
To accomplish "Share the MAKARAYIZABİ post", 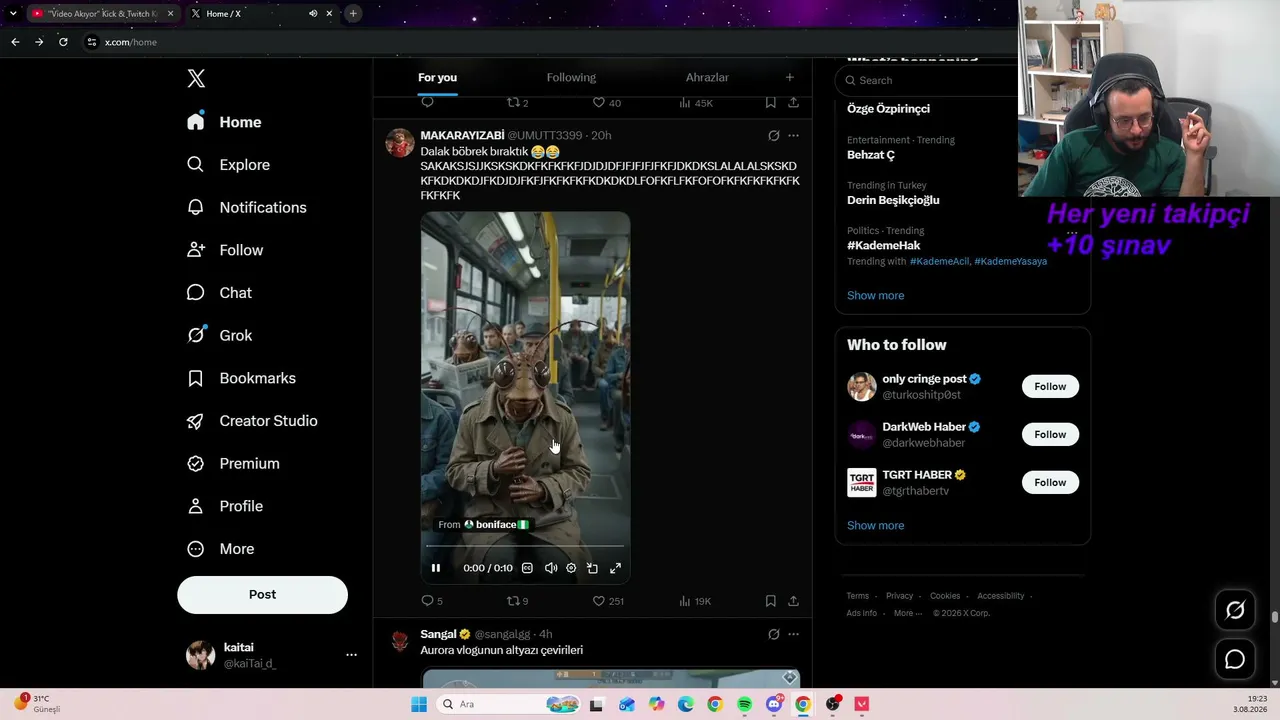I will (x=793, y=601).
